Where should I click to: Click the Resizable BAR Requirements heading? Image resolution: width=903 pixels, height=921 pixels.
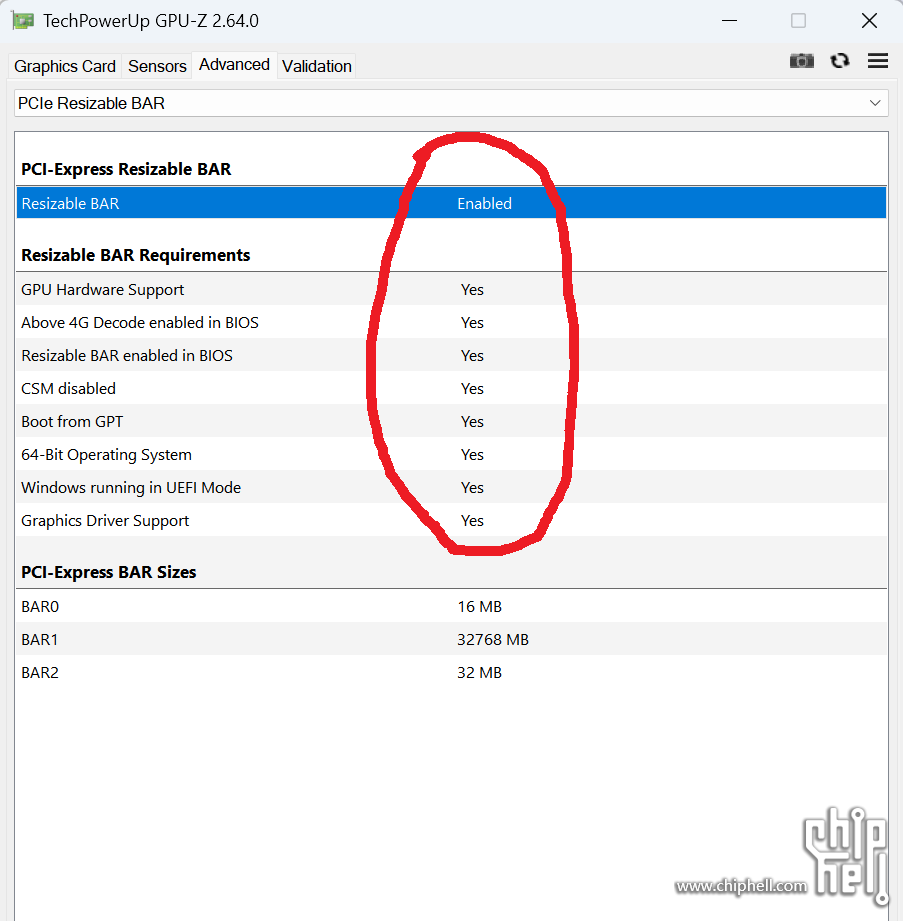pyautogui.click(x=136, y=255)
